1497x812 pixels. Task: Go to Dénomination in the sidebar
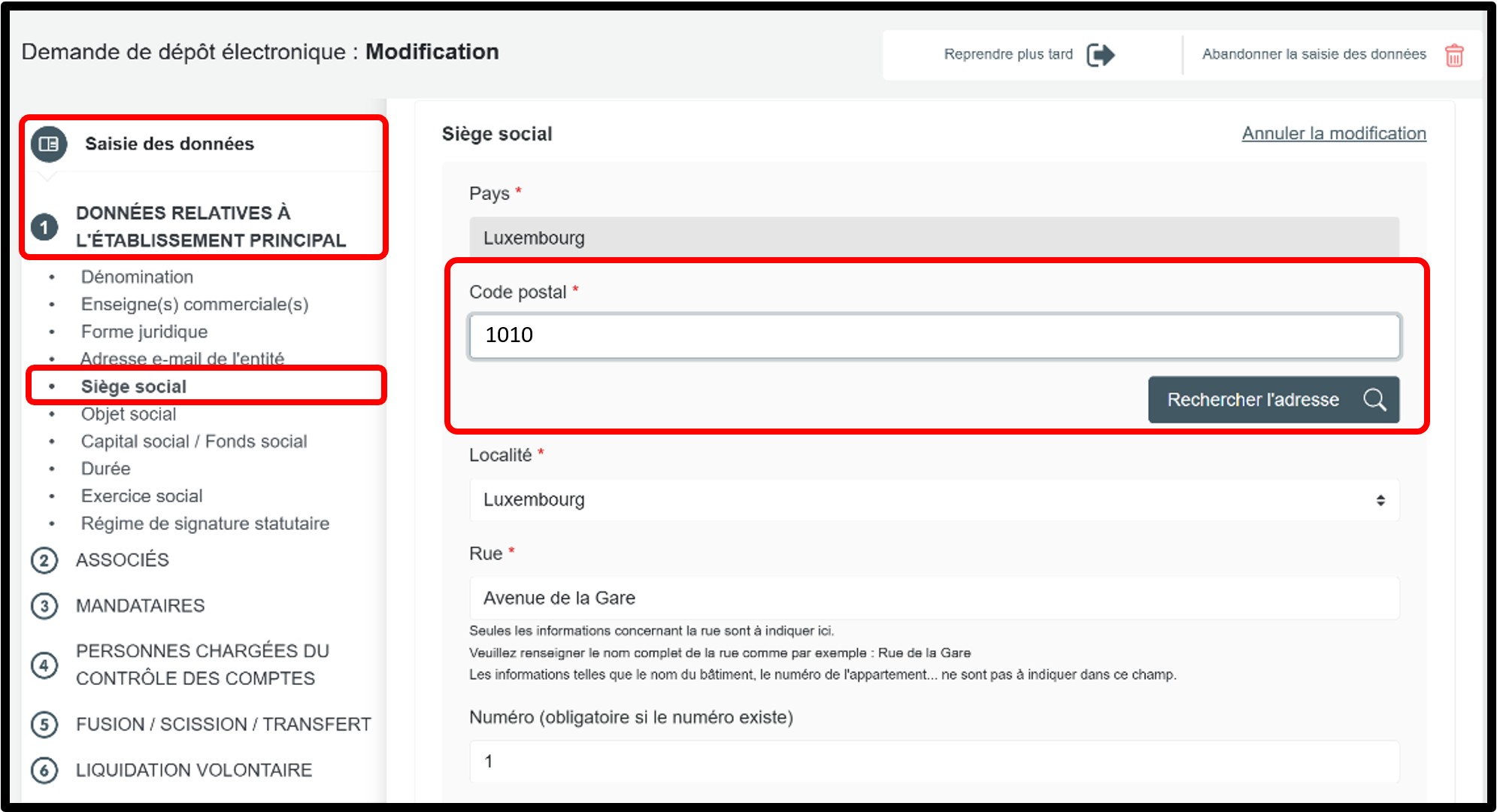point(137,277)
